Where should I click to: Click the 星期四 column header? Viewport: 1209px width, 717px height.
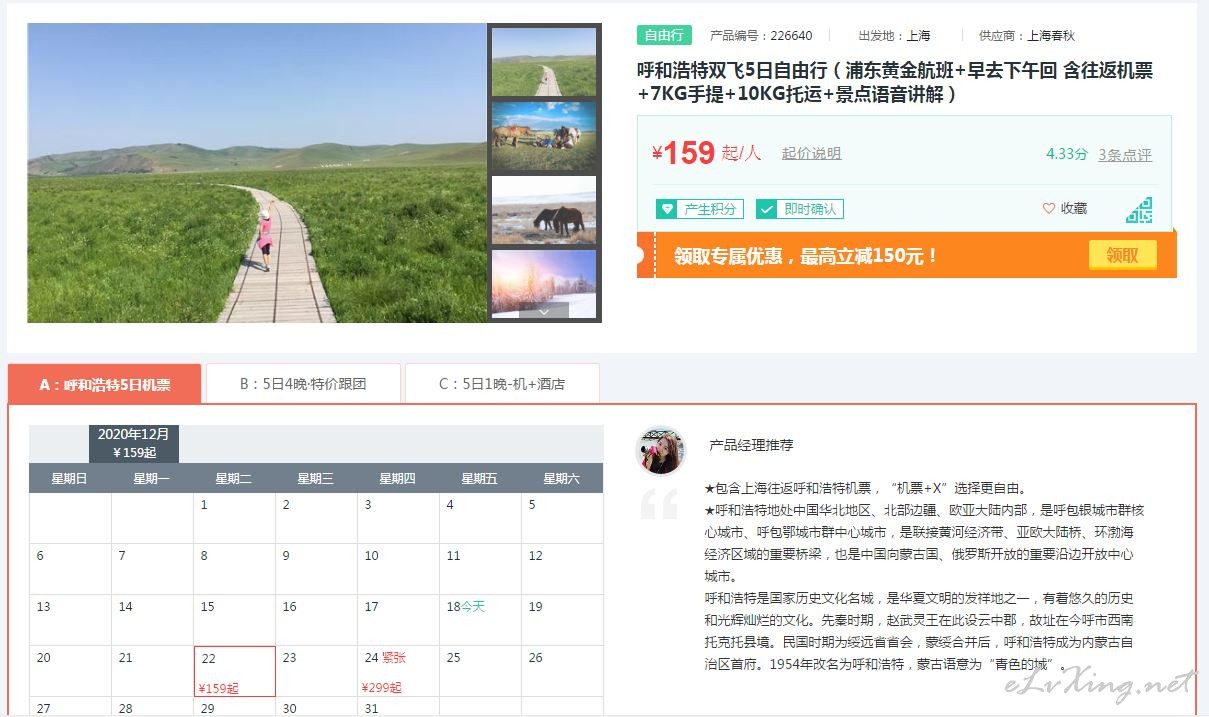click(x=397, y=479)
